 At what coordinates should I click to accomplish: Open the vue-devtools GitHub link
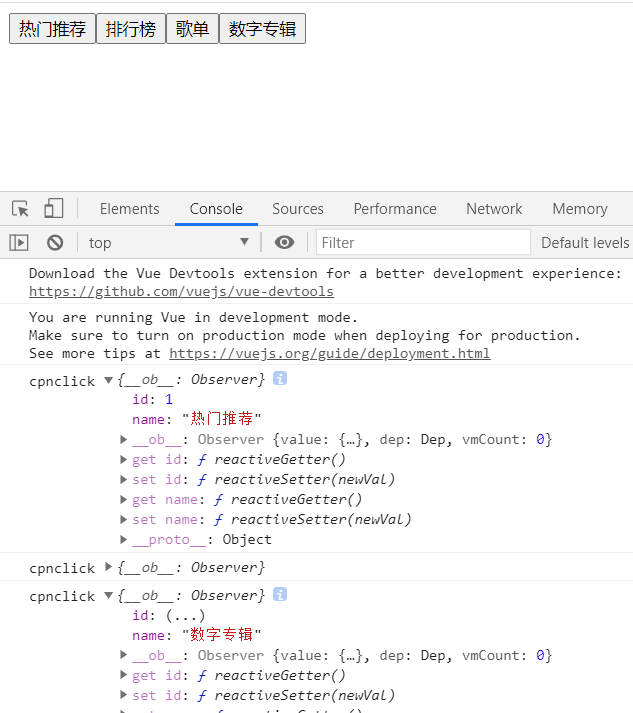tap(181, 291)
